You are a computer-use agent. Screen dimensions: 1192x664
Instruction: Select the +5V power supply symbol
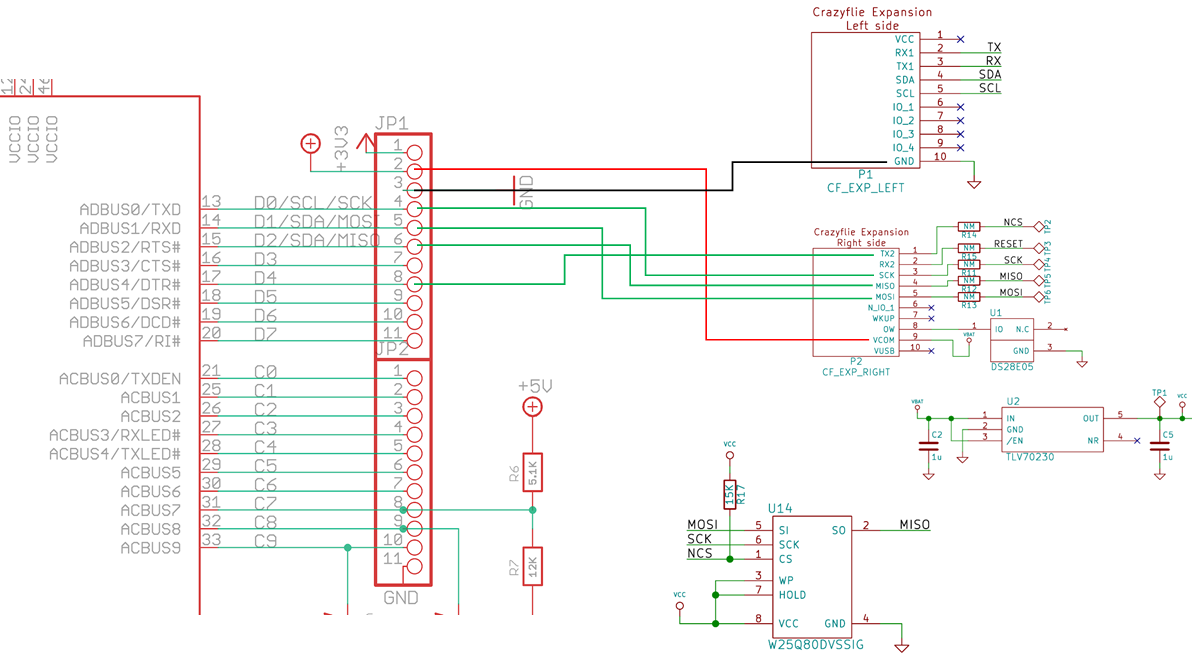(532, 406)
